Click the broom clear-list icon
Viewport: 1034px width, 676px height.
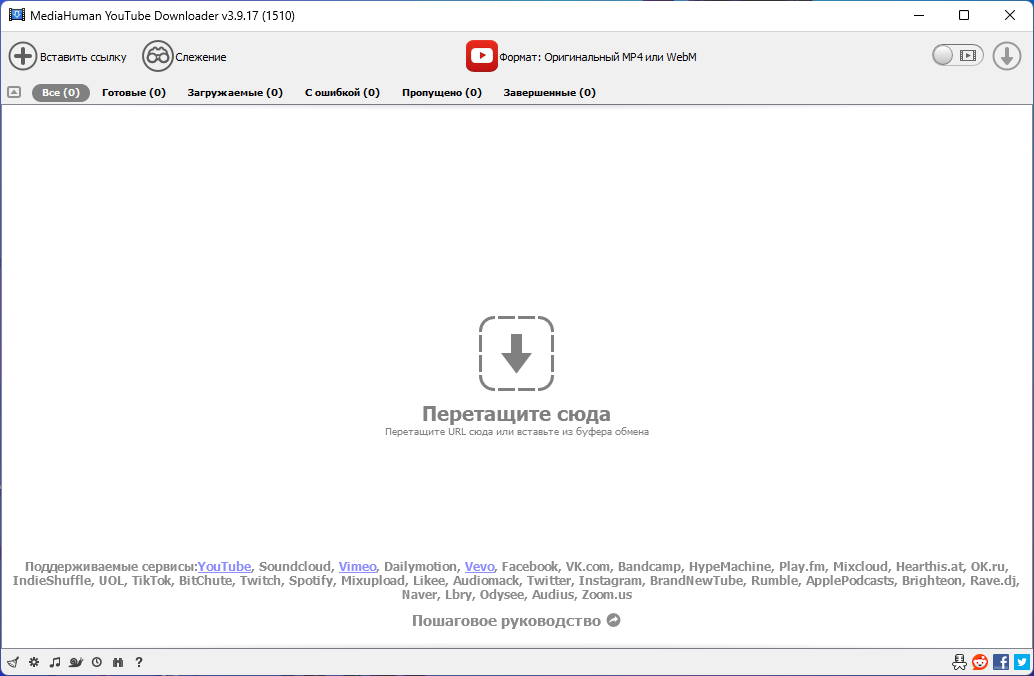click(x=13, y=662)
